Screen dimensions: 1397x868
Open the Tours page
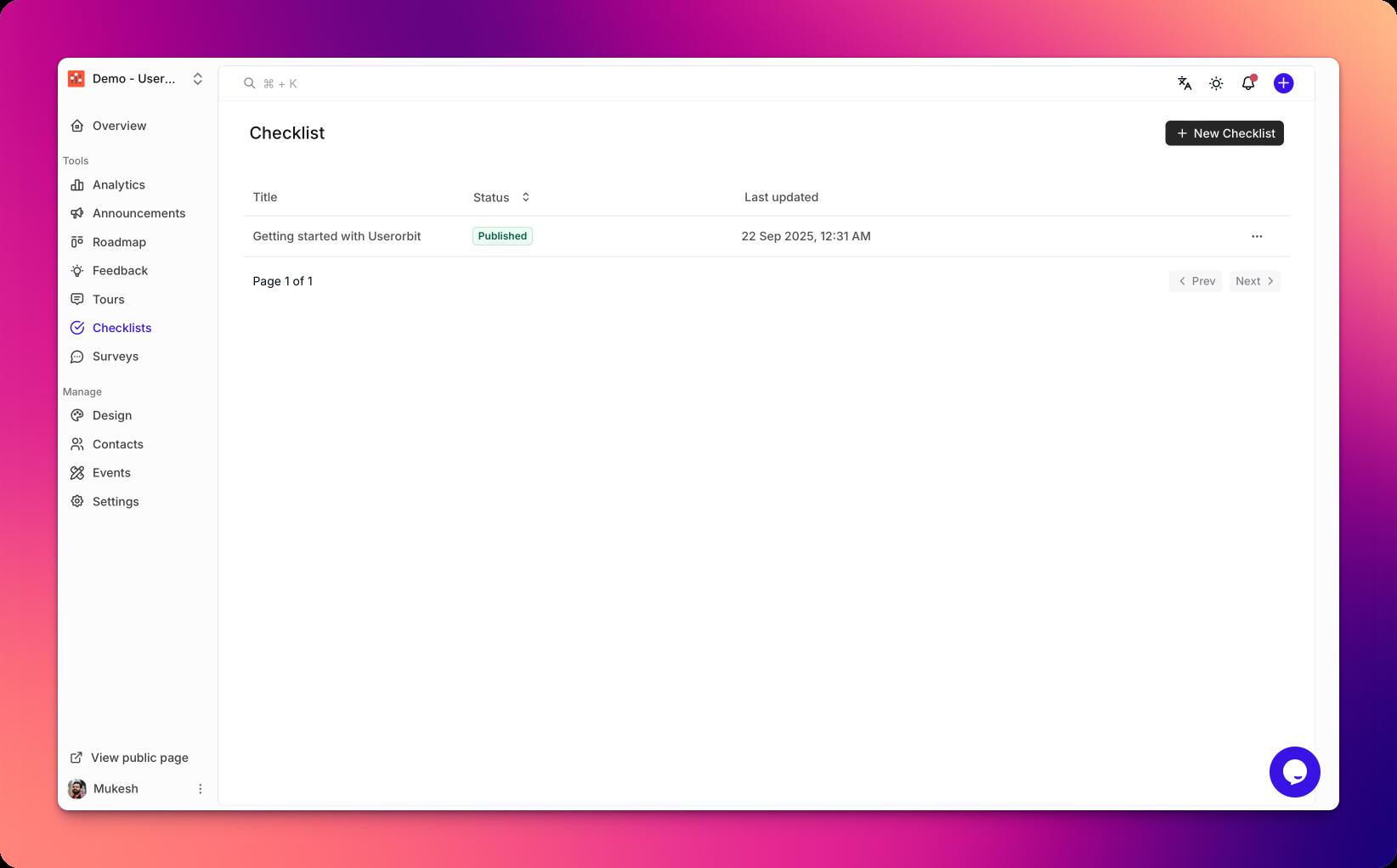tap(108, 300)
